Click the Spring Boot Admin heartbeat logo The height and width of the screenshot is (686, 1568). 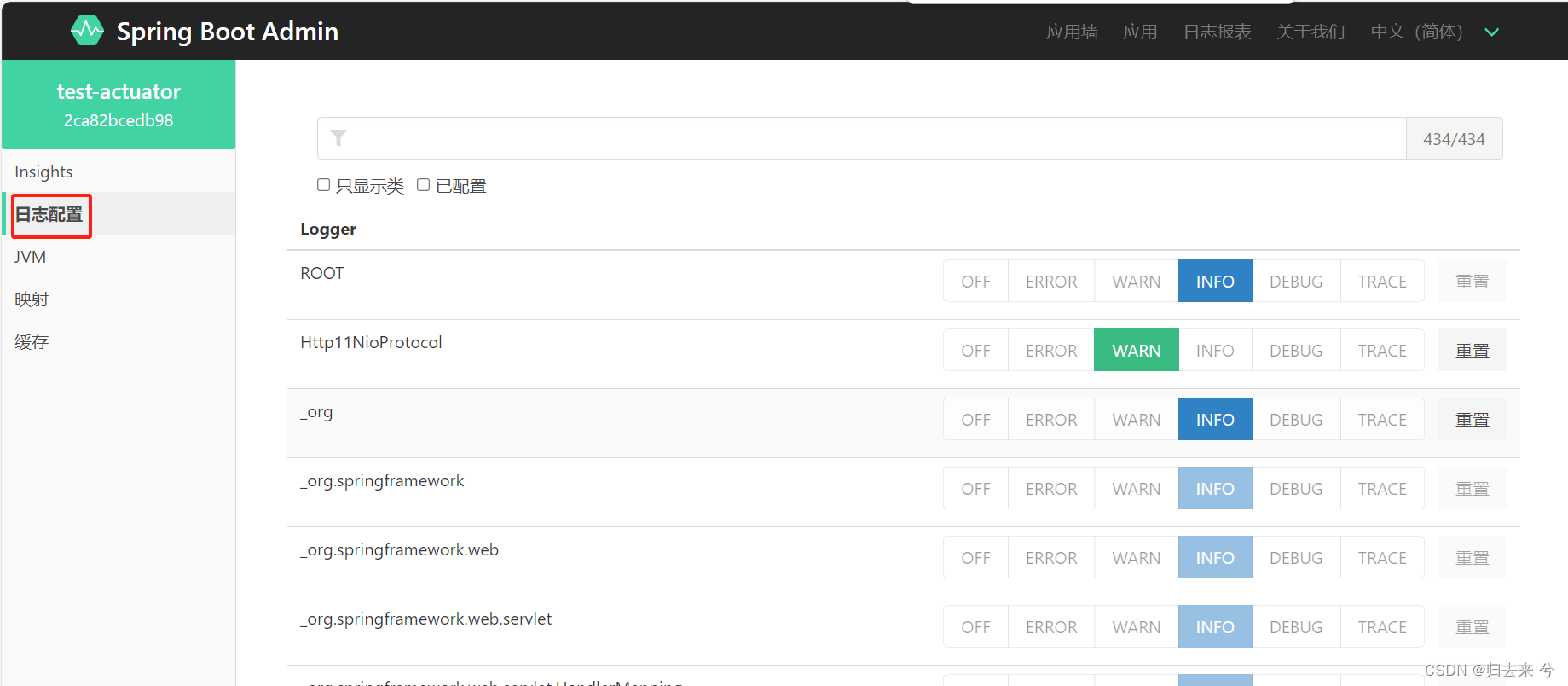87,31
